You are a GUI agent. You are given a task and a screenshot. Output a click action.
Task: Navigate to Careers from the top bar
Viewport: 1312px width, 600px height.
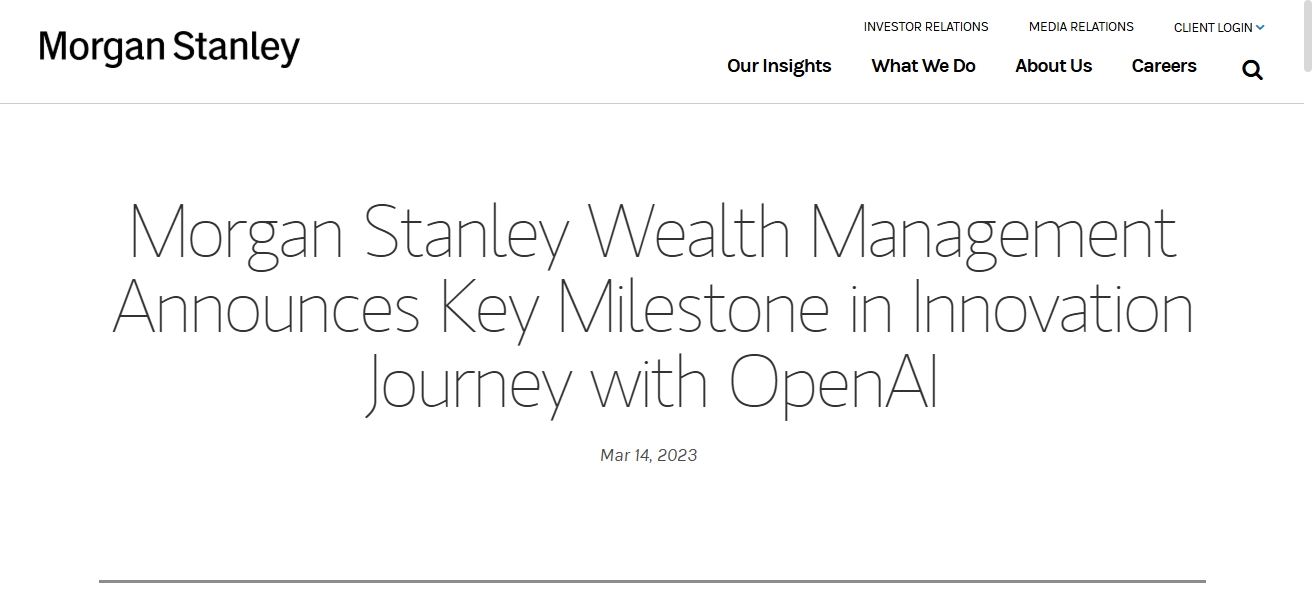pyautogui.click(x=1164, y=65)
